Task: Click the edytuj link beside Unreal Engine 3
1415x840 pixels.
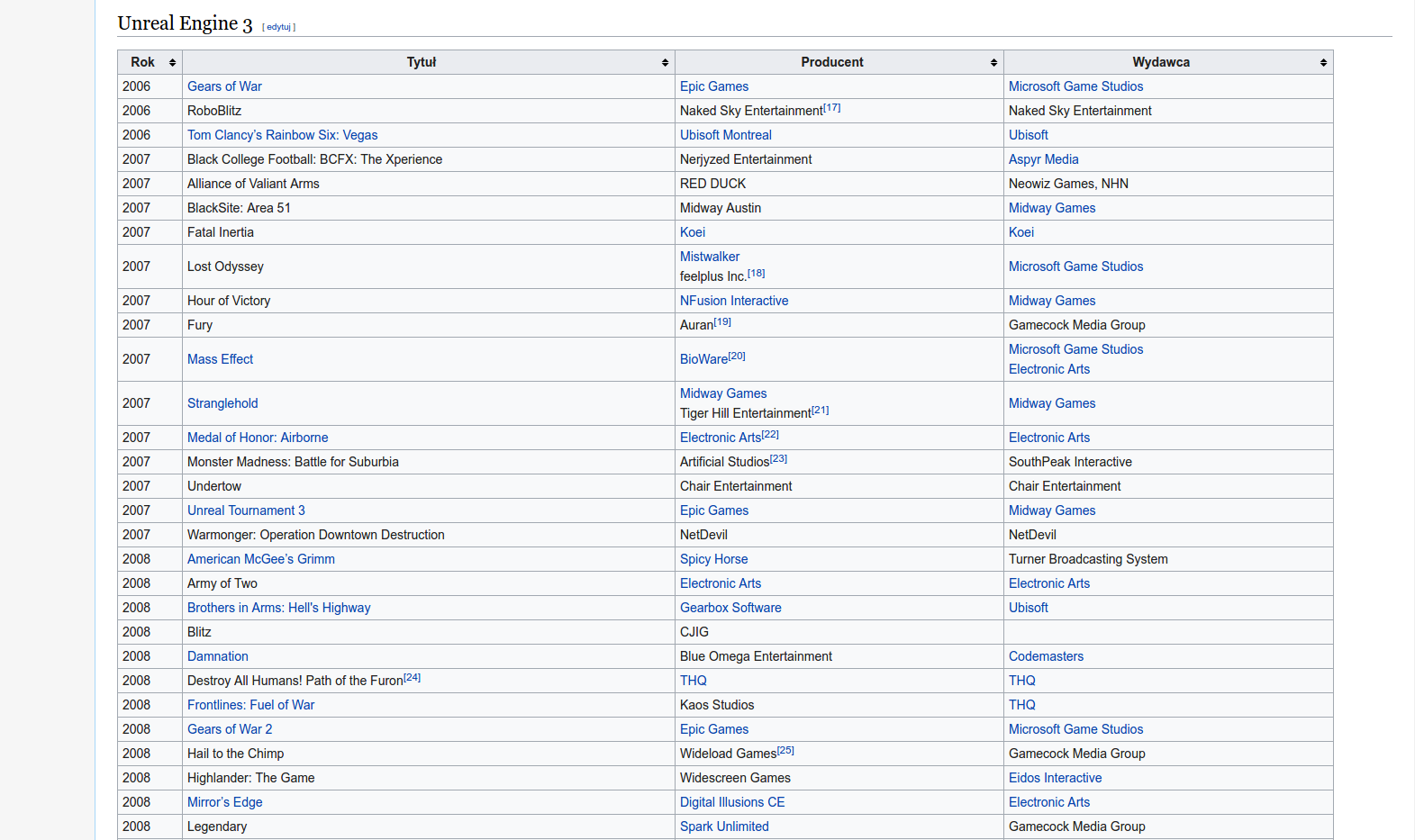Action: 279,27
